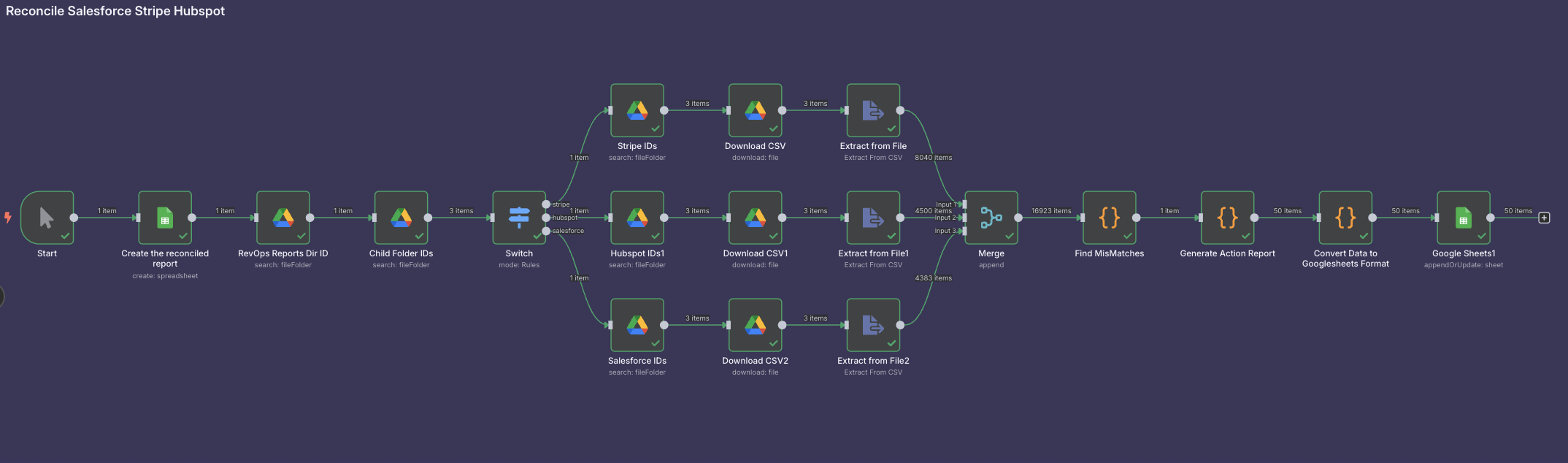Click the lightning trigger icon beside Start

point(8,218)
